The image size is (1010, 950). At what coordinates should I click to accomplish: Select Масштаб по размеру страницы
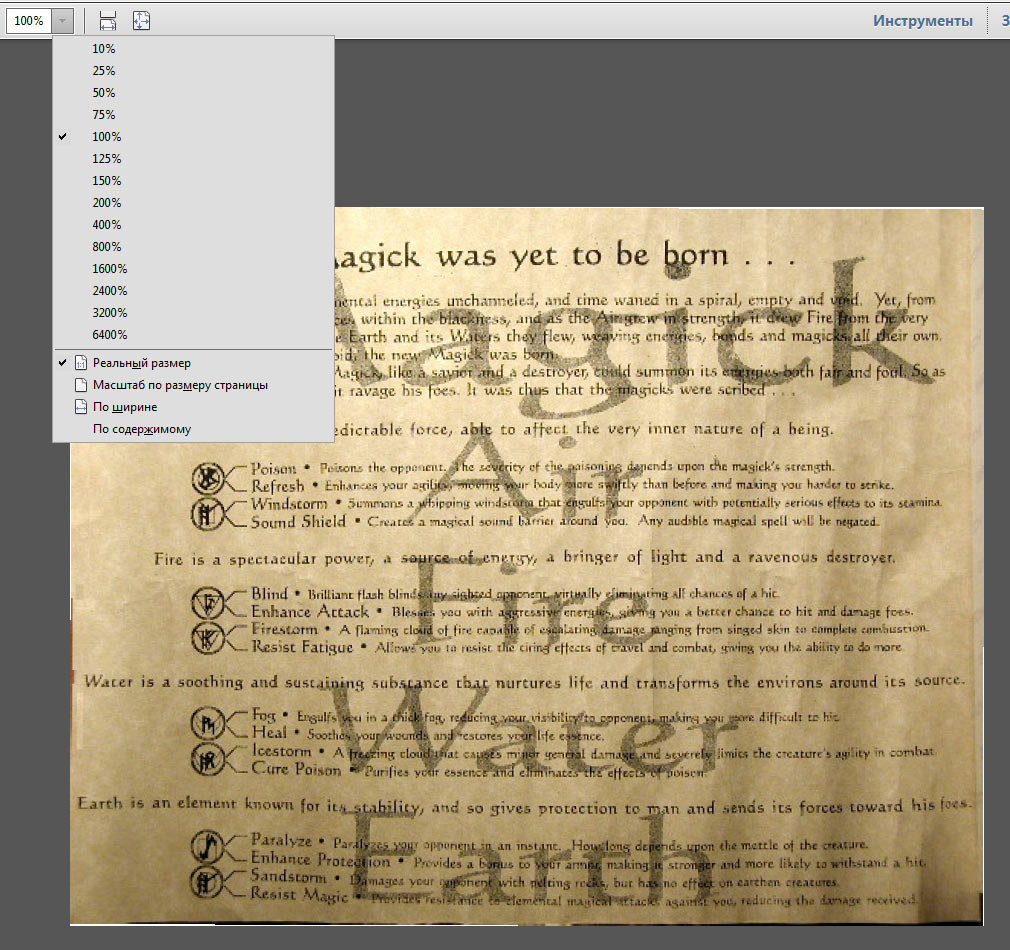180,385
